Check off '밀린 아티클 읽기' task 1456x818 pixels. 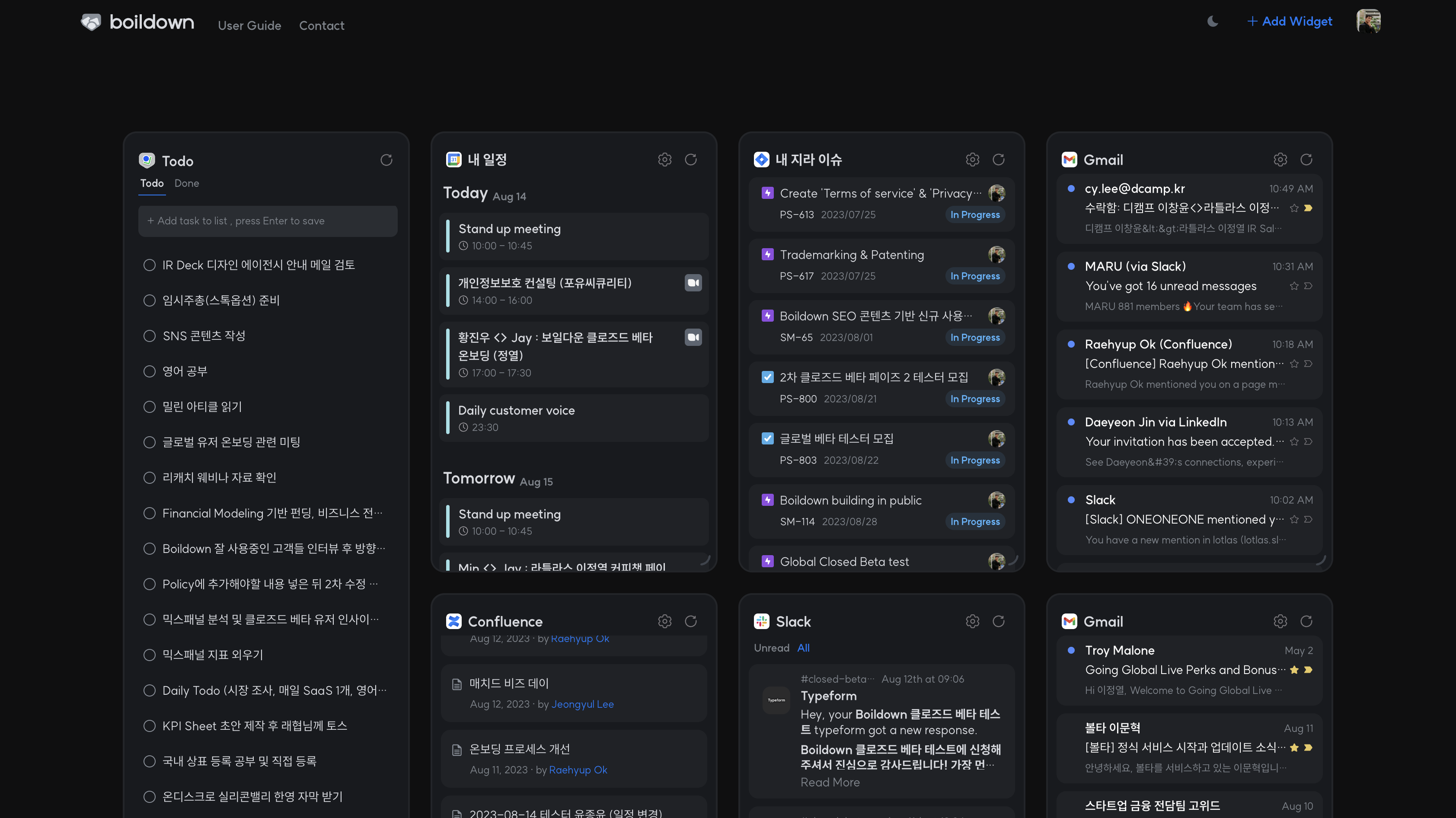pyautogui.click(x=149, y=406)
